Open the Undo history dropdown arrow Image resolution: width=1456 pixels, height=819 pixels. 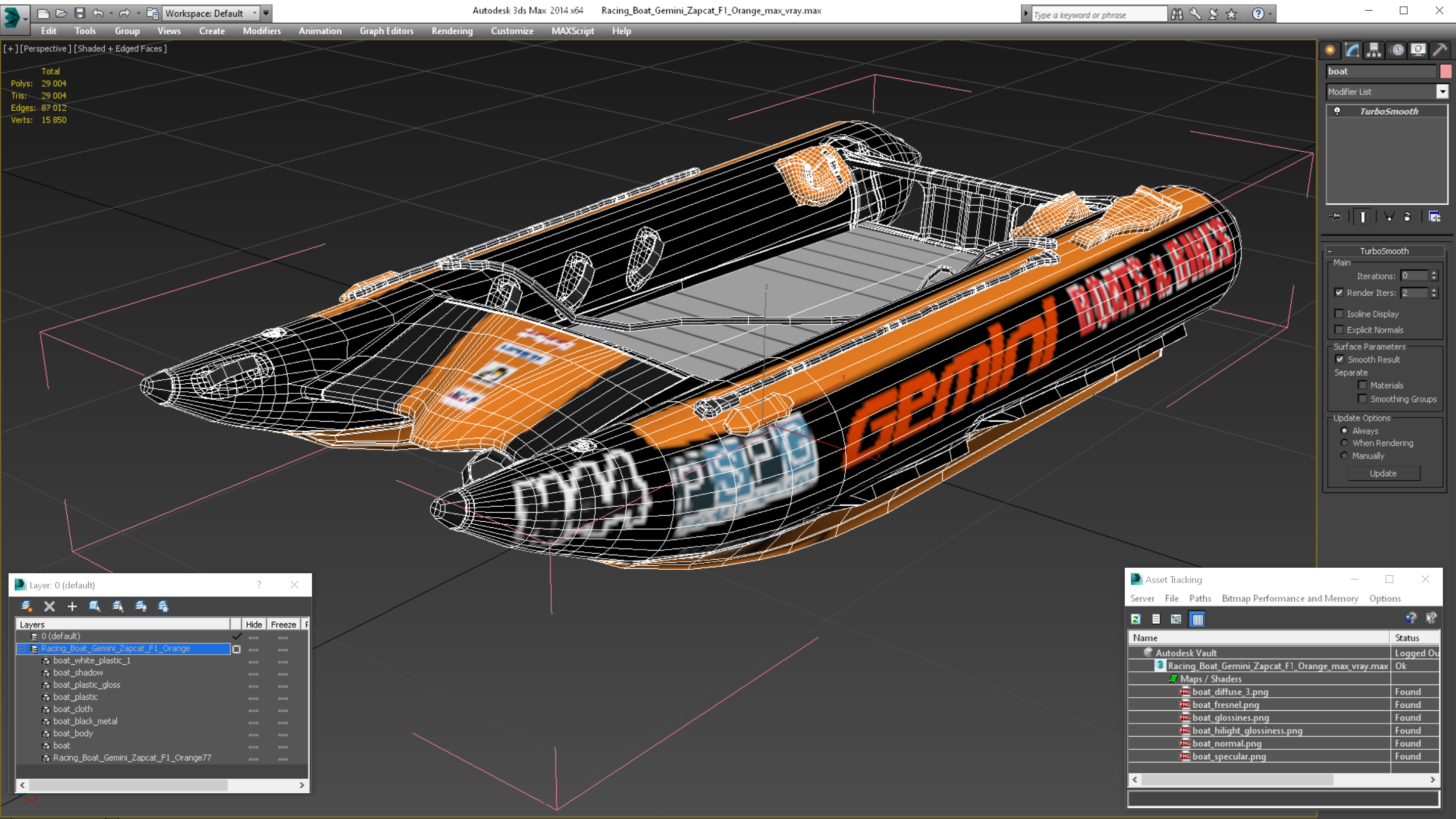pyautogui.click(x=111, y=13)
